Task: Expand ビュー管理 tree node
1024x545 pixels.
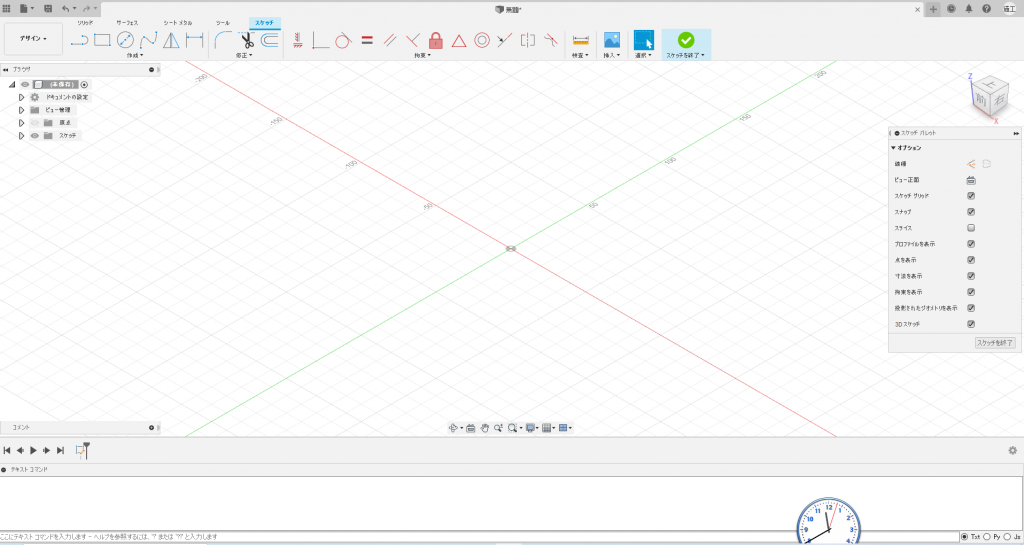Action: [22, 110]
